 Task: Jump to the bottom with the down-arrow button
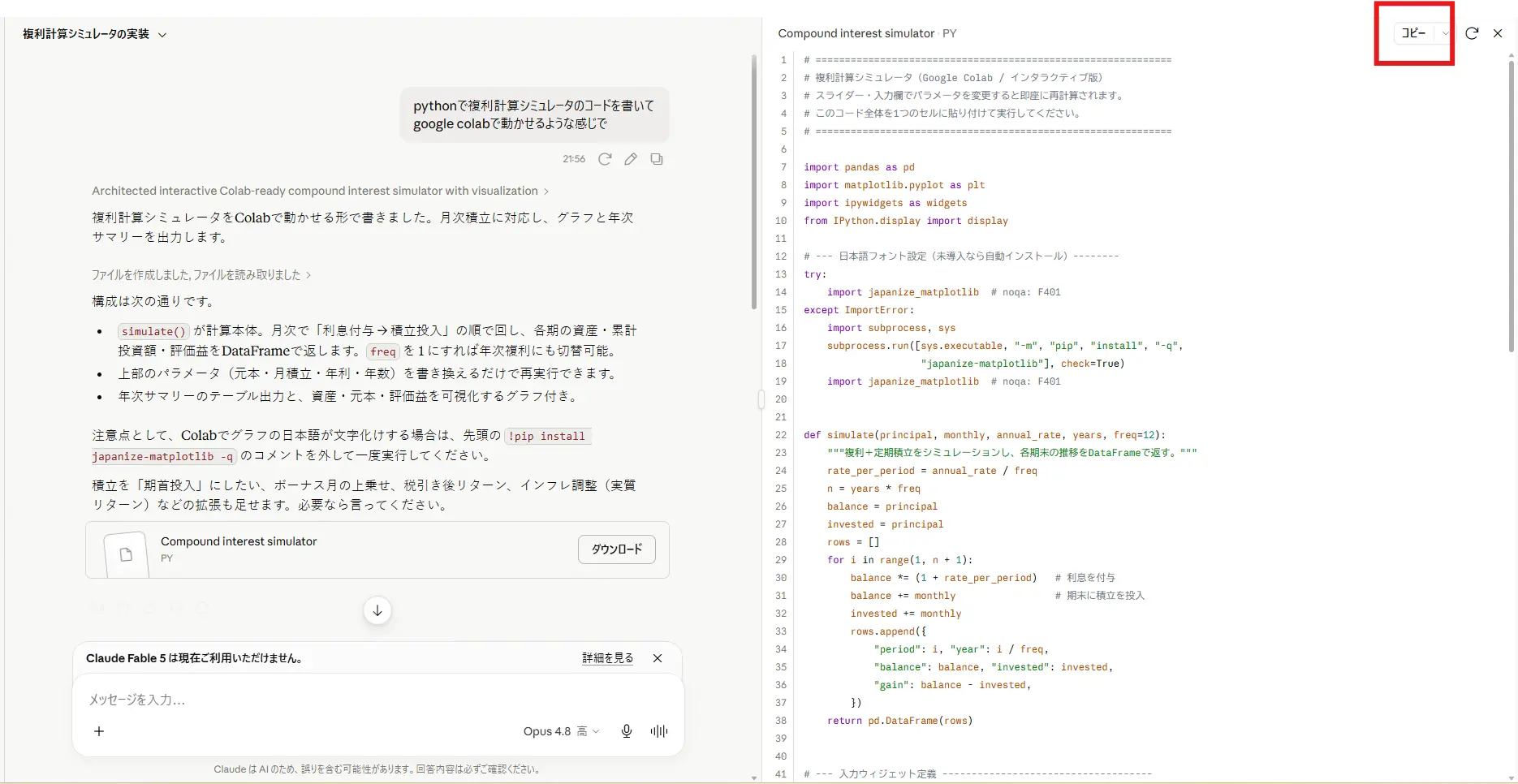(x=377, y=610)
